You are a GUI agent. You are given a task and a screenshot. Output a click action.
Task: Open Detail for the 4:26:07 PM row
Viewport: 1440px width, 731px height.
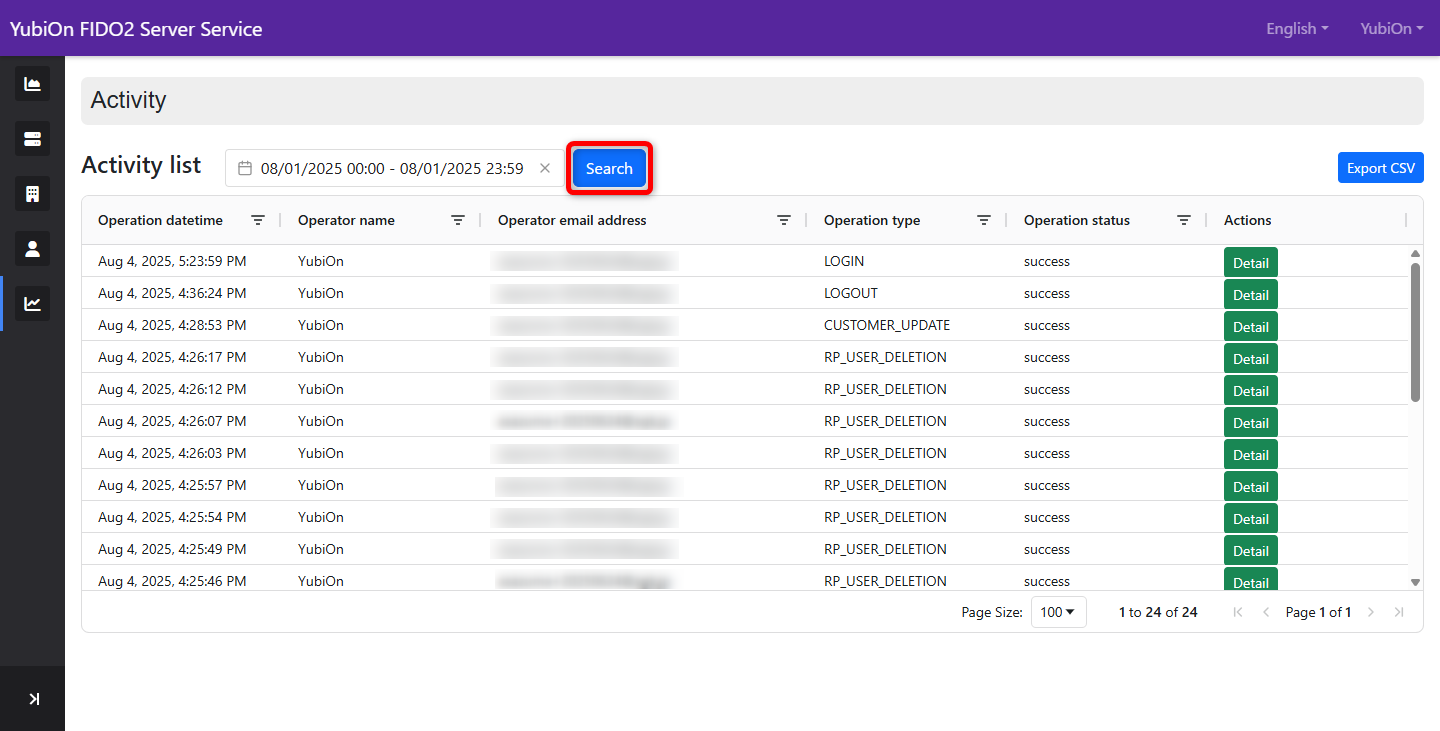click(1251, 423)
